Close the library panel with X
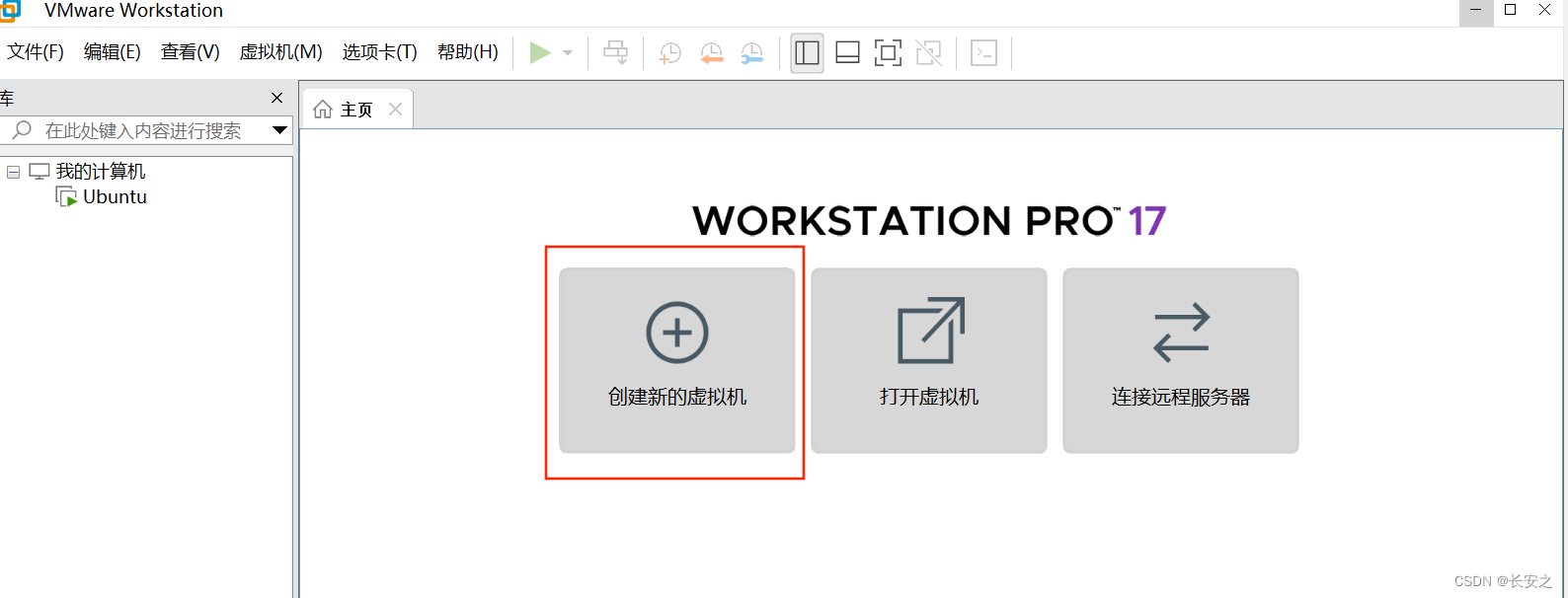The height and width of the screenshot is (598, 1568). tap(276, 98)
